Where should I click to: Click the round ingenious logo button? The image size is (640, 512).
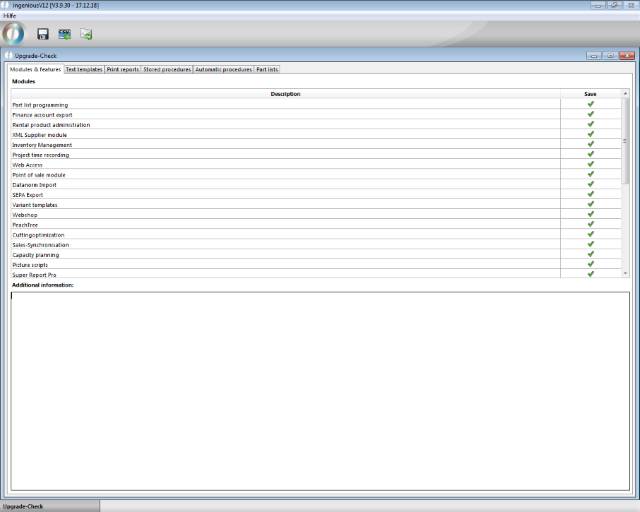click(14, 33)
